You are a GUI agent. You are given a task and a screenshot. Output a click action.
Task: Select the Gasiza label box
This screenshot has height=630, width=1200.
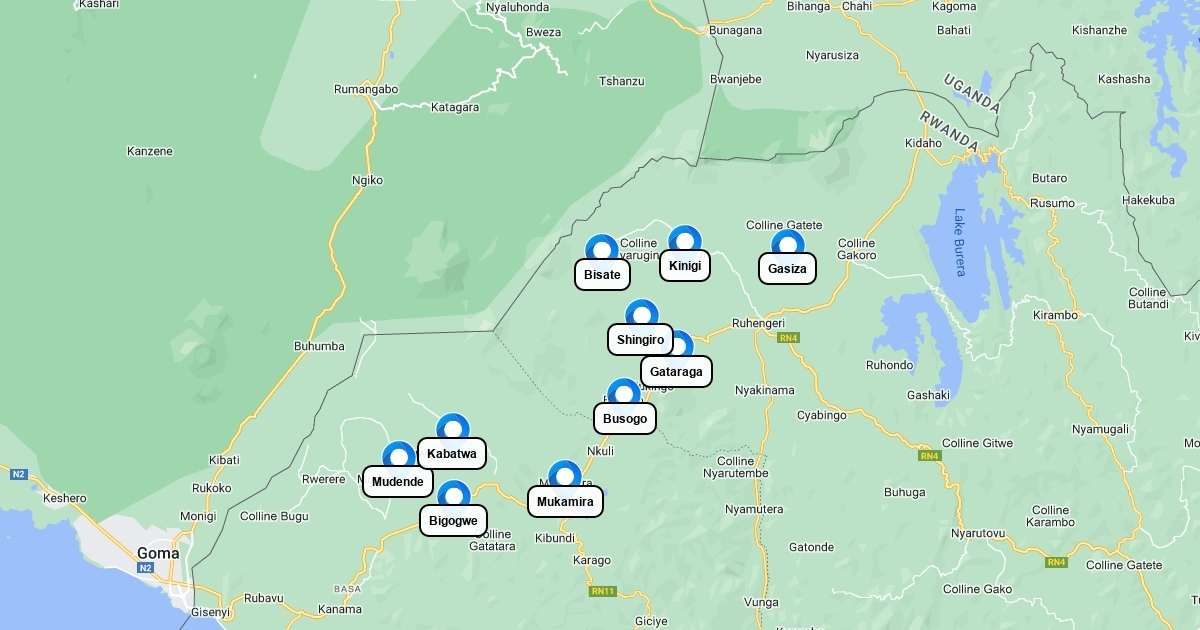[787, 268]
